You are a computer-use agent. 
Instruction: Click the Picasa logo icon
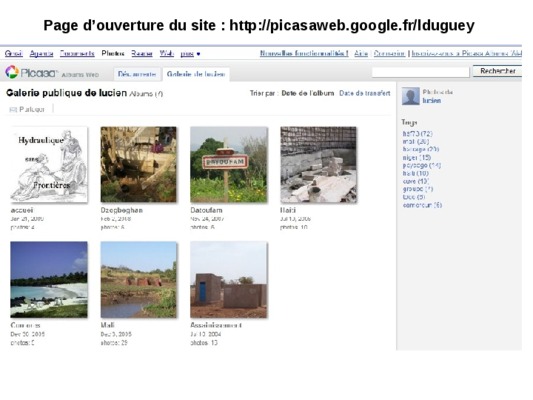[12, 72]
